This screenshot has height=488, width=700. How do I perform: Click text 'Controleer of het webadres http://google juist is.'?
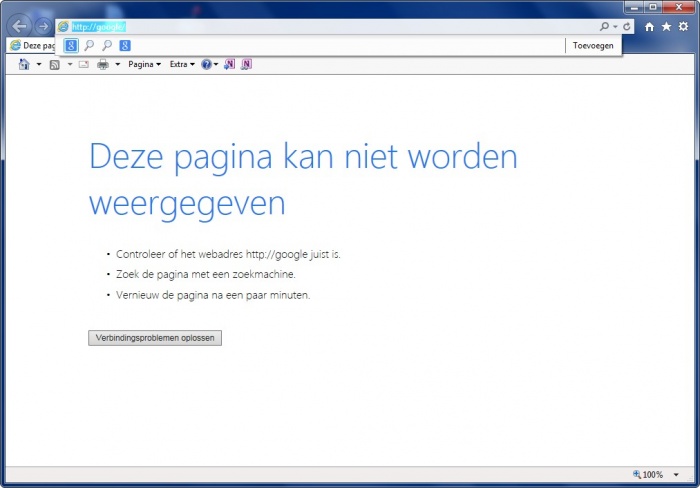coord(228,254)
